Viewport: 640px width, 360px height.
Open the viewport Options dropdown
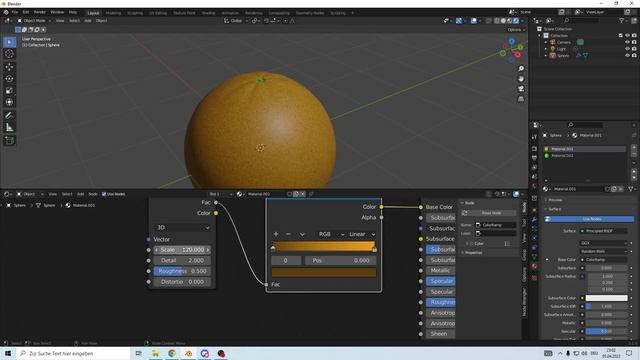coord(516,30)
